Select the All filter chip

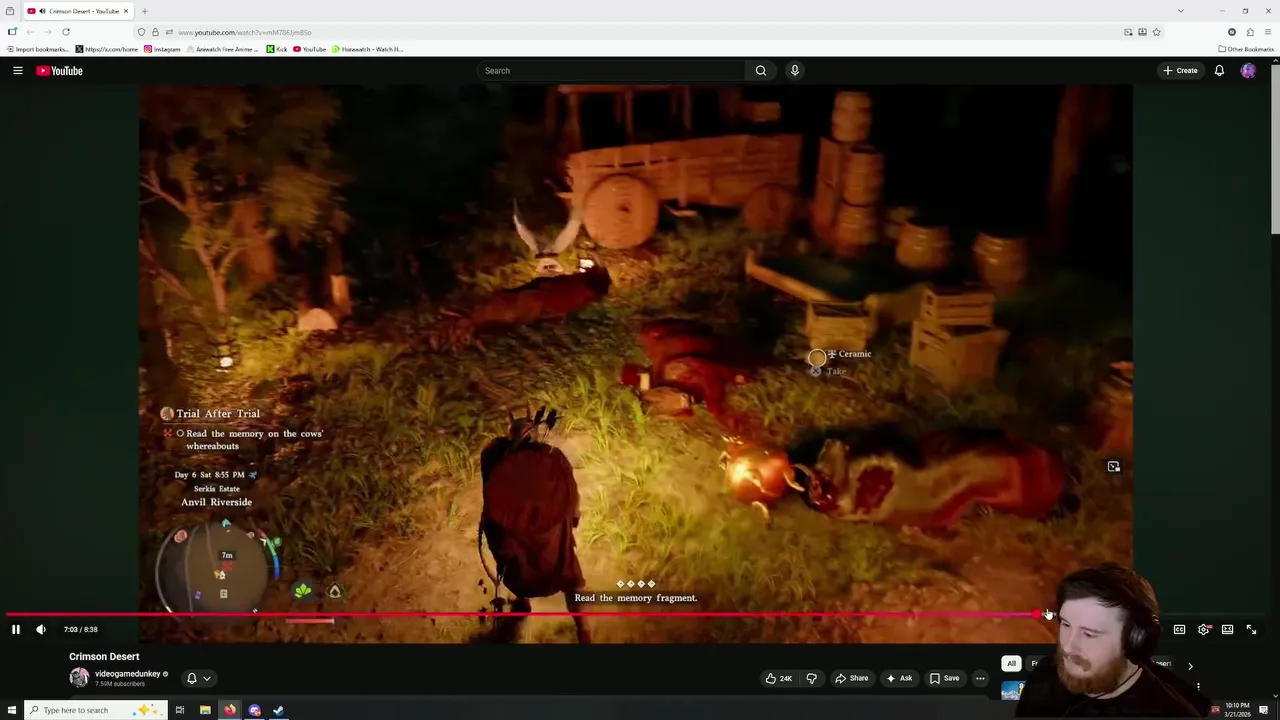(x=1011, y=664)
